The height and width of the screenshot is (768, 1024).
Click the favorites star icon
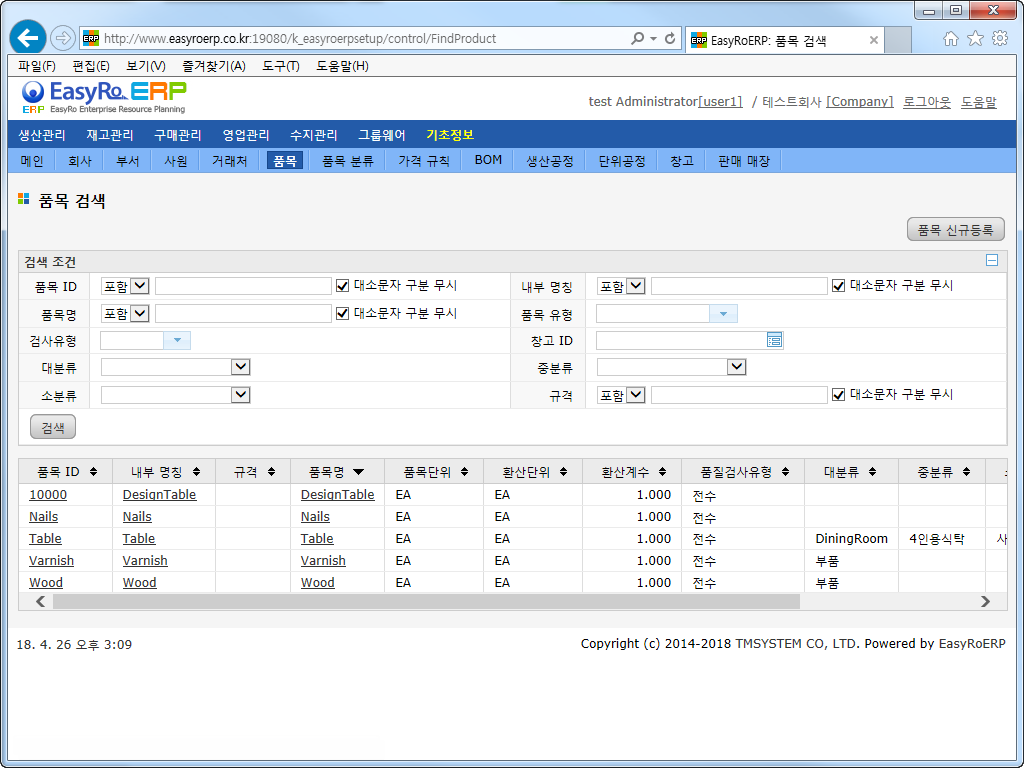(975, 39)
